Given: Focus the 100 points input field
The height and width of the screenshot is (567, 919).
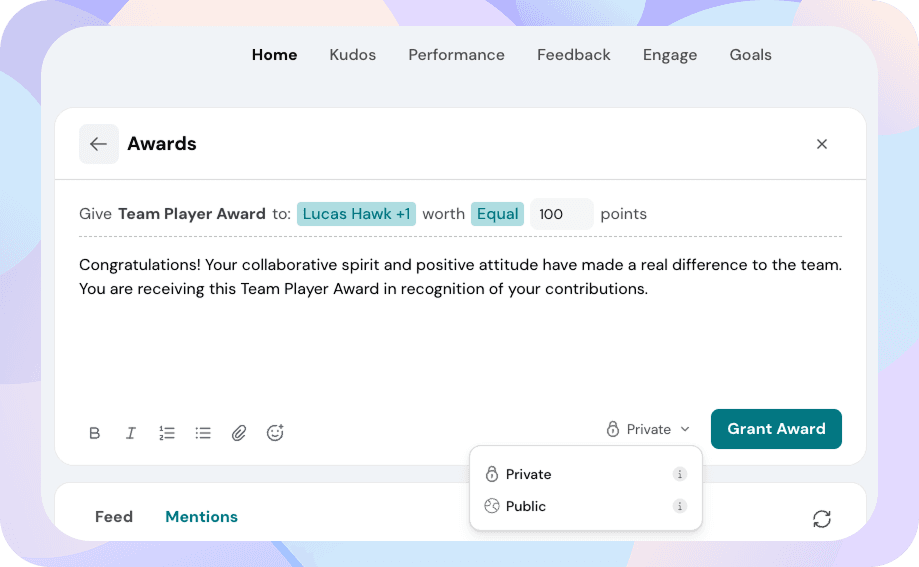Looking at the screenshot, I should click(561, 214).
